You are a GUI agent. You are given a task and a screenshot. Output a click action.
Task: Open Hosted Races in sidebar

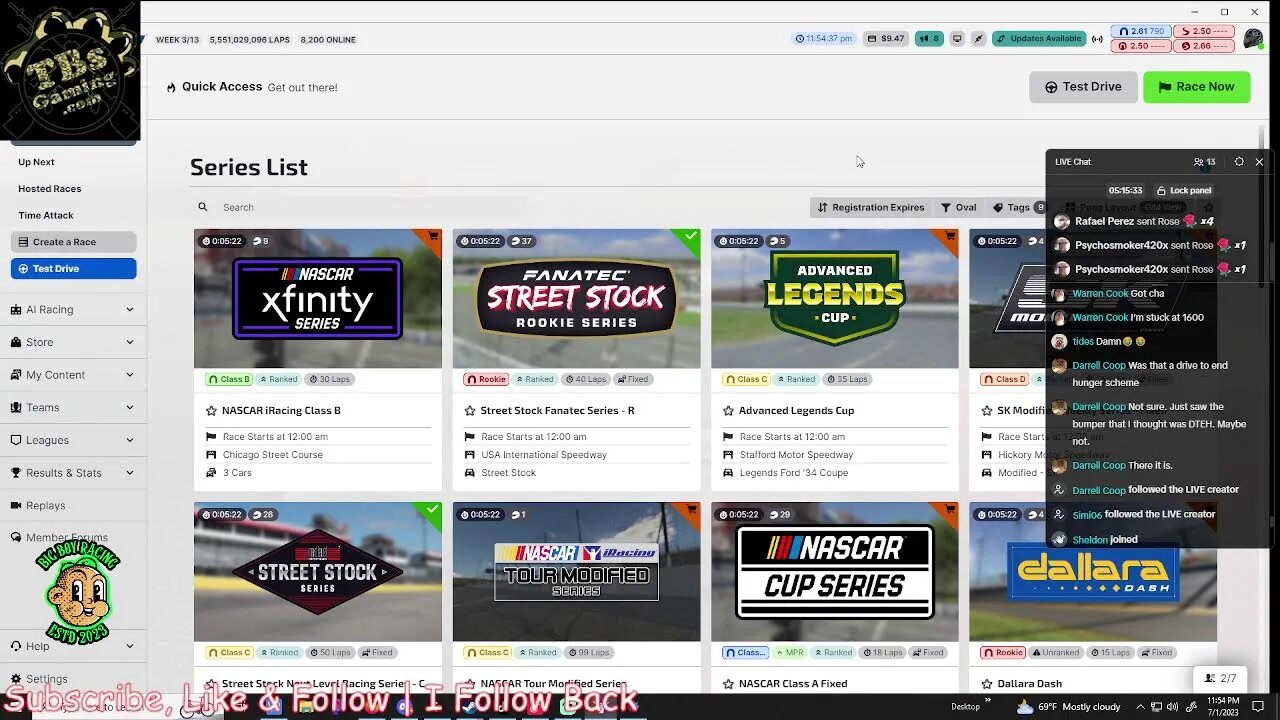point(49,189)
